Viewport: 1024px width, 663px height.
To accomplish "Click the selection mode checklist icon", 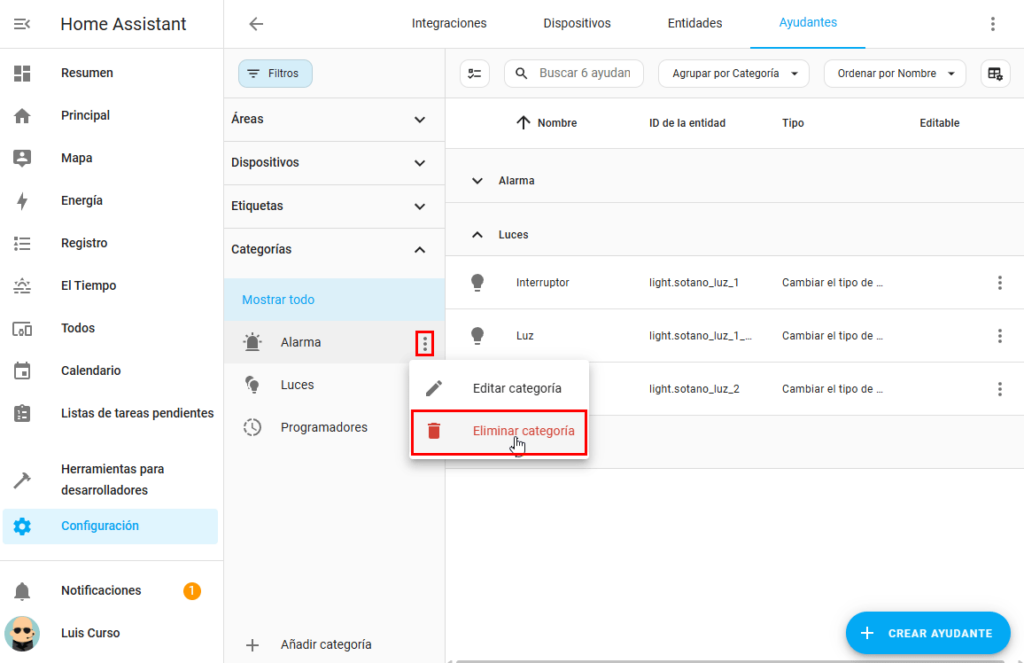I will [475, 73].
